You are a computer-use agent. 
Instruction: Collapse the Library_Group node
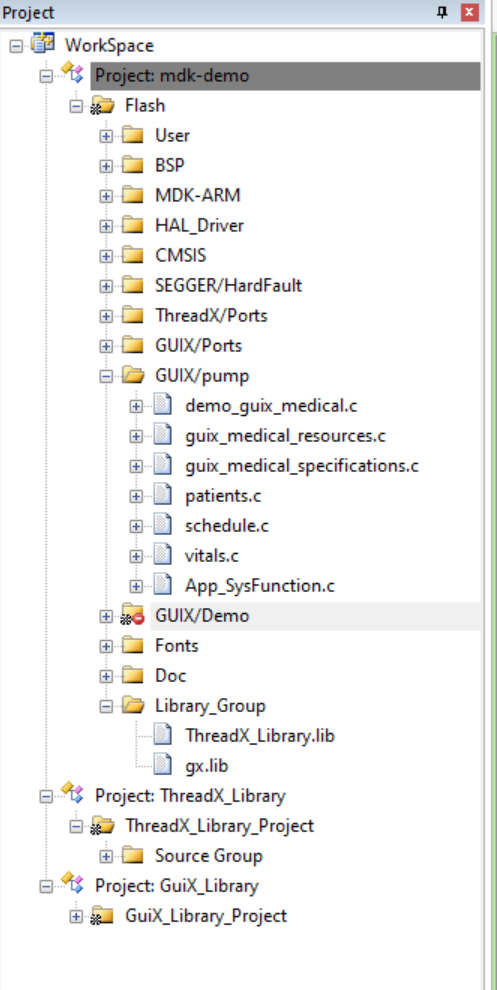[106, 707]
